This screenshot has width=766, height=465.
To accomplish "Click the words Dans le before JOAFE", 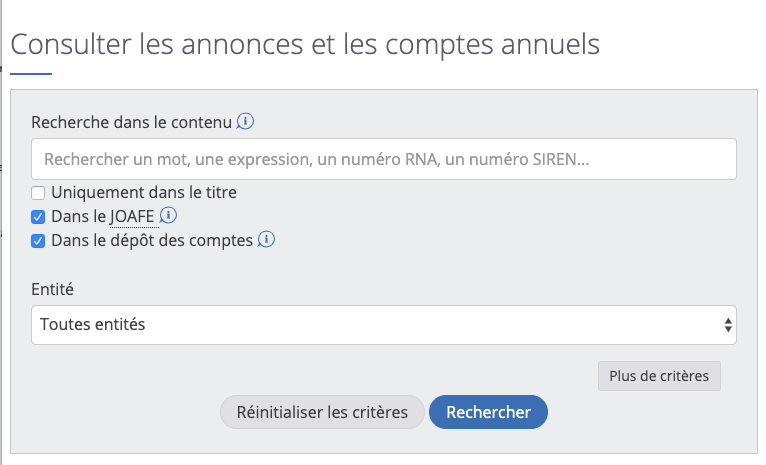I will click(x=79, y=216).
